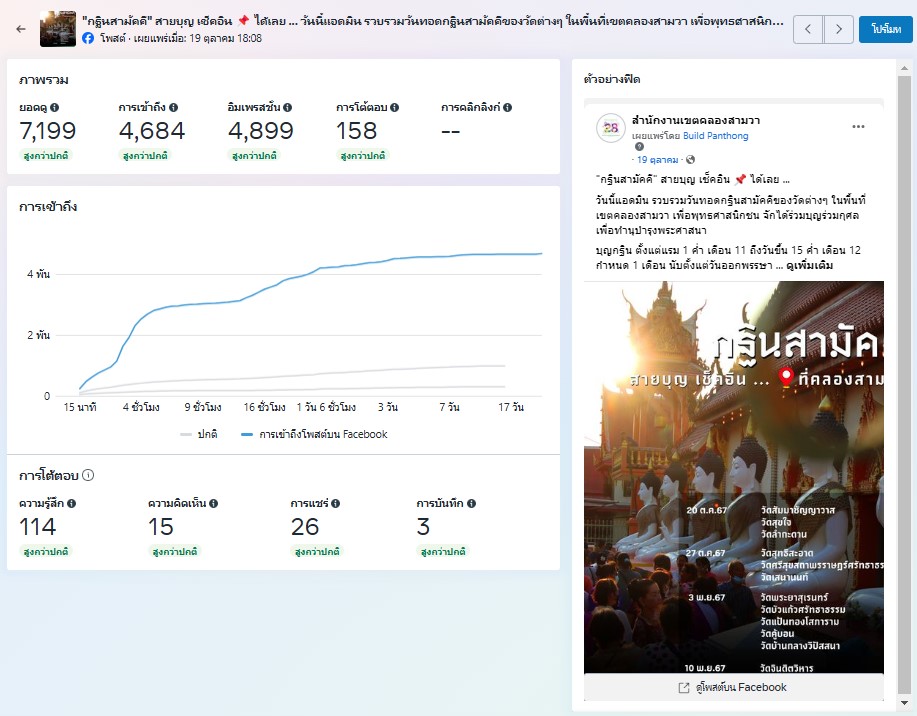Click ดูโพสต์บน Facebook button
Screen dimensions: 917x716
[x=732, y=687]
